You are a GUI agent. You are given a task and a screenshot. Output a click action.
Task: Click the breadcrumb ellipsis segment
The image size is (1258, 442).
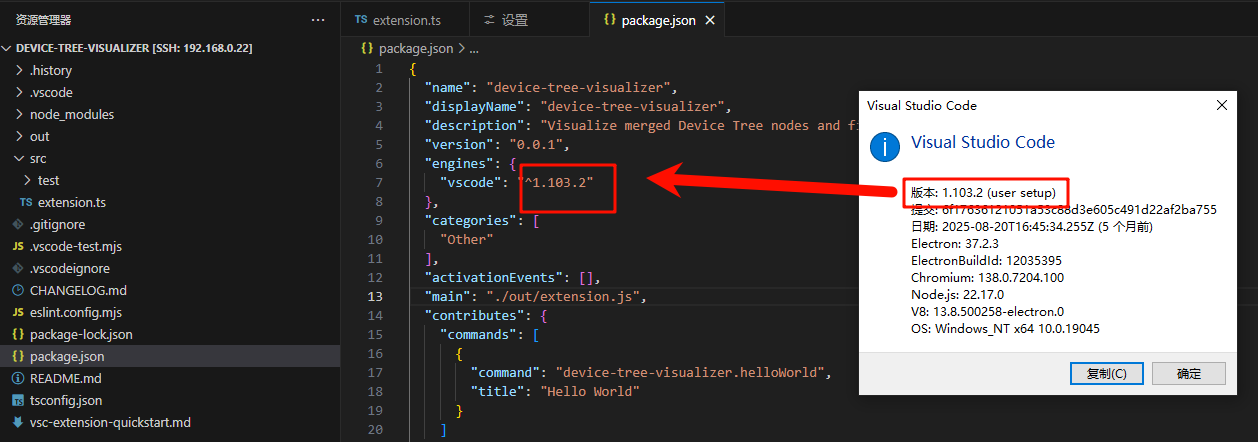coord(474,47)
